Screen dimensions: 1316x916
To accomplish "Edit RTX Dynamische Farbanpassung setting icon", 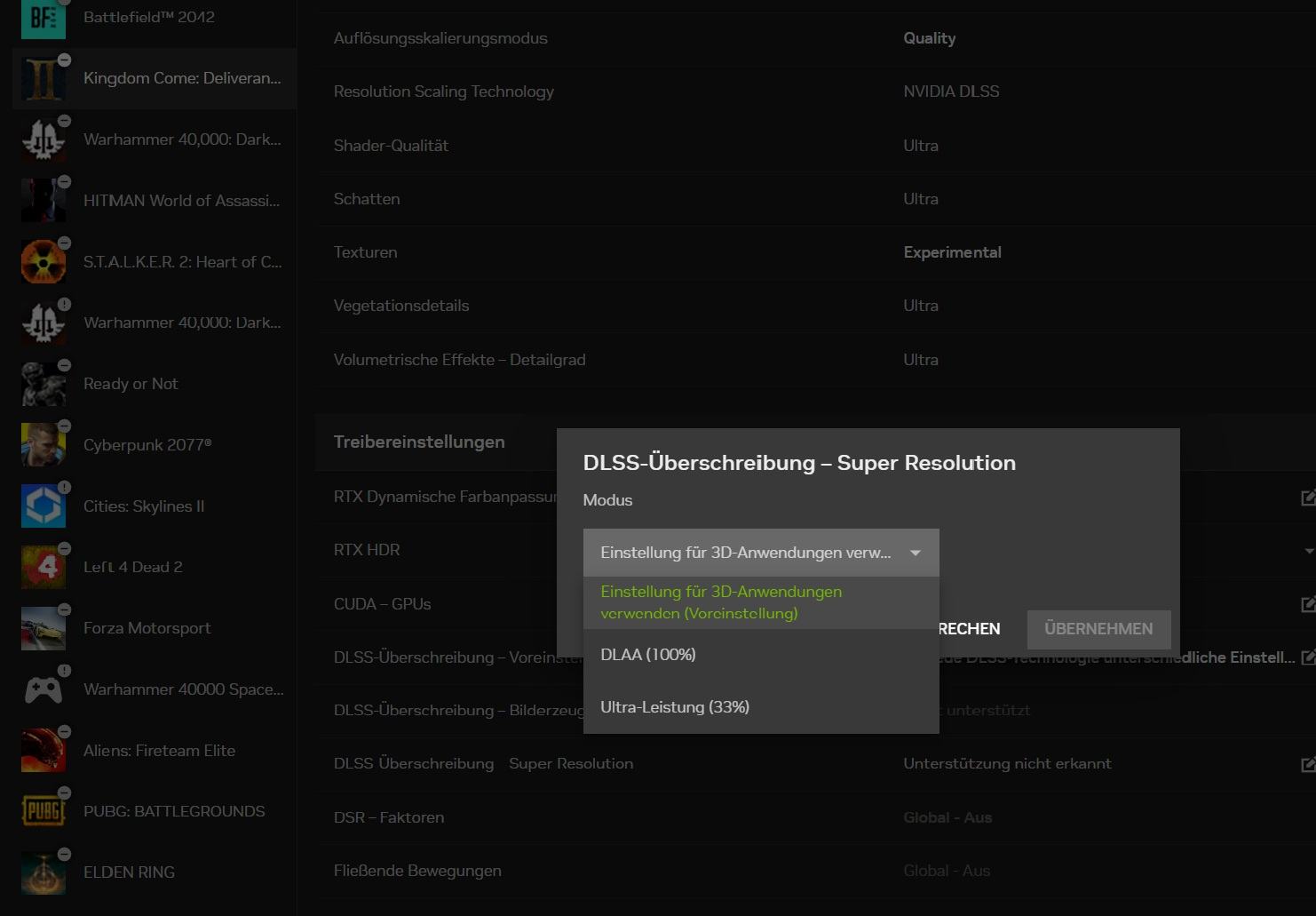I will point(1307,498).
